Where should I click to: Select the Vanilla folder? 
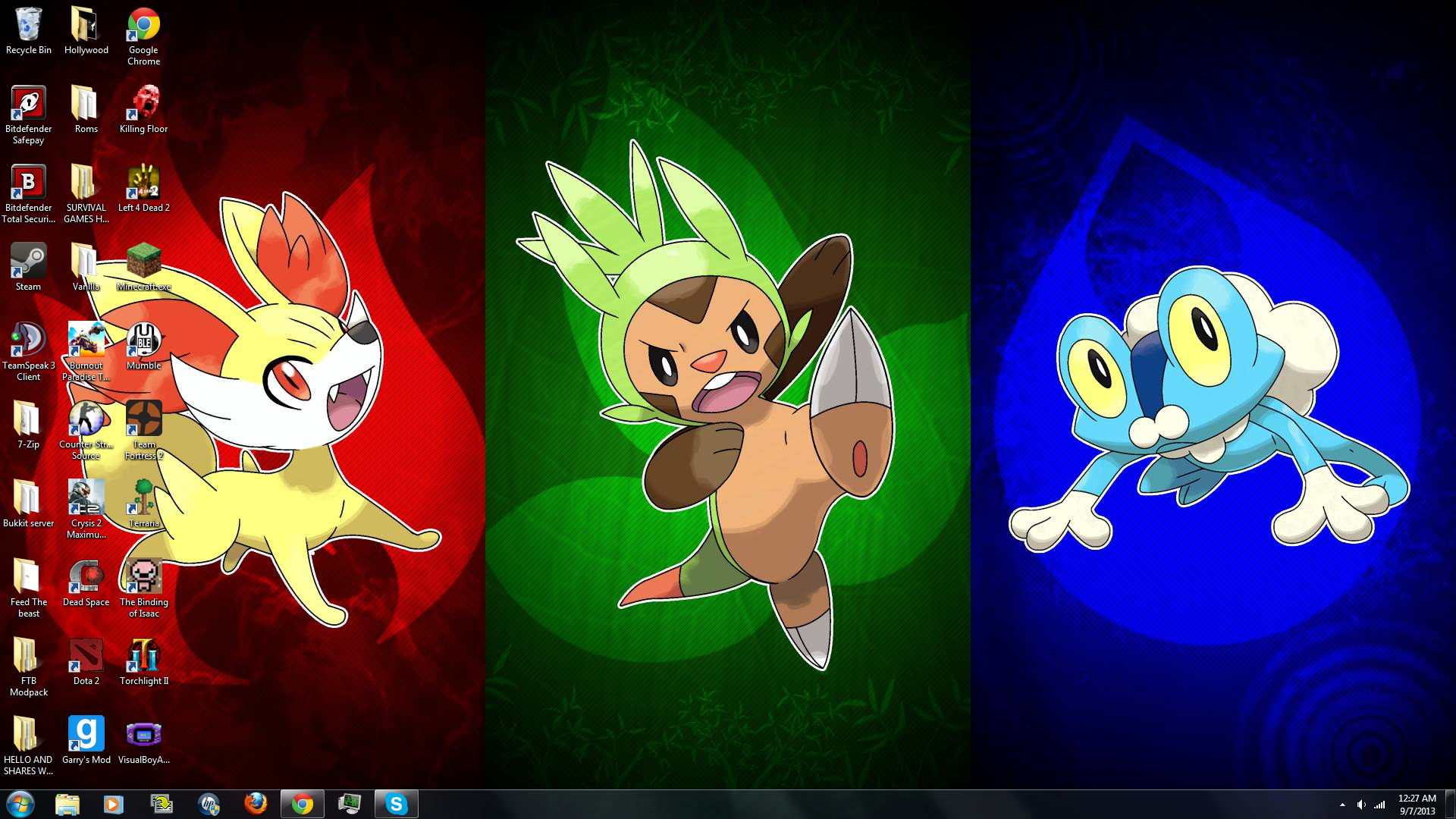pyautogui.click(x=86, y=268)
